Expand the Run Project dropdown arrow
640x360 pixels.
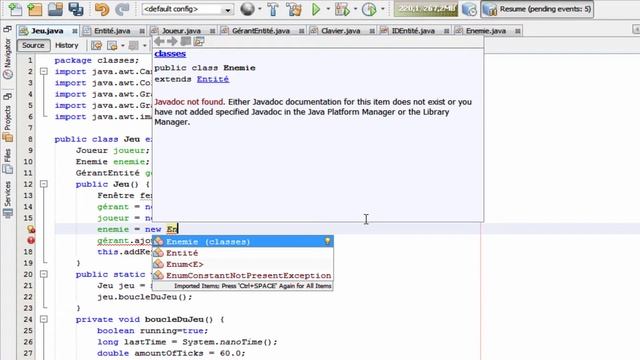328,9
